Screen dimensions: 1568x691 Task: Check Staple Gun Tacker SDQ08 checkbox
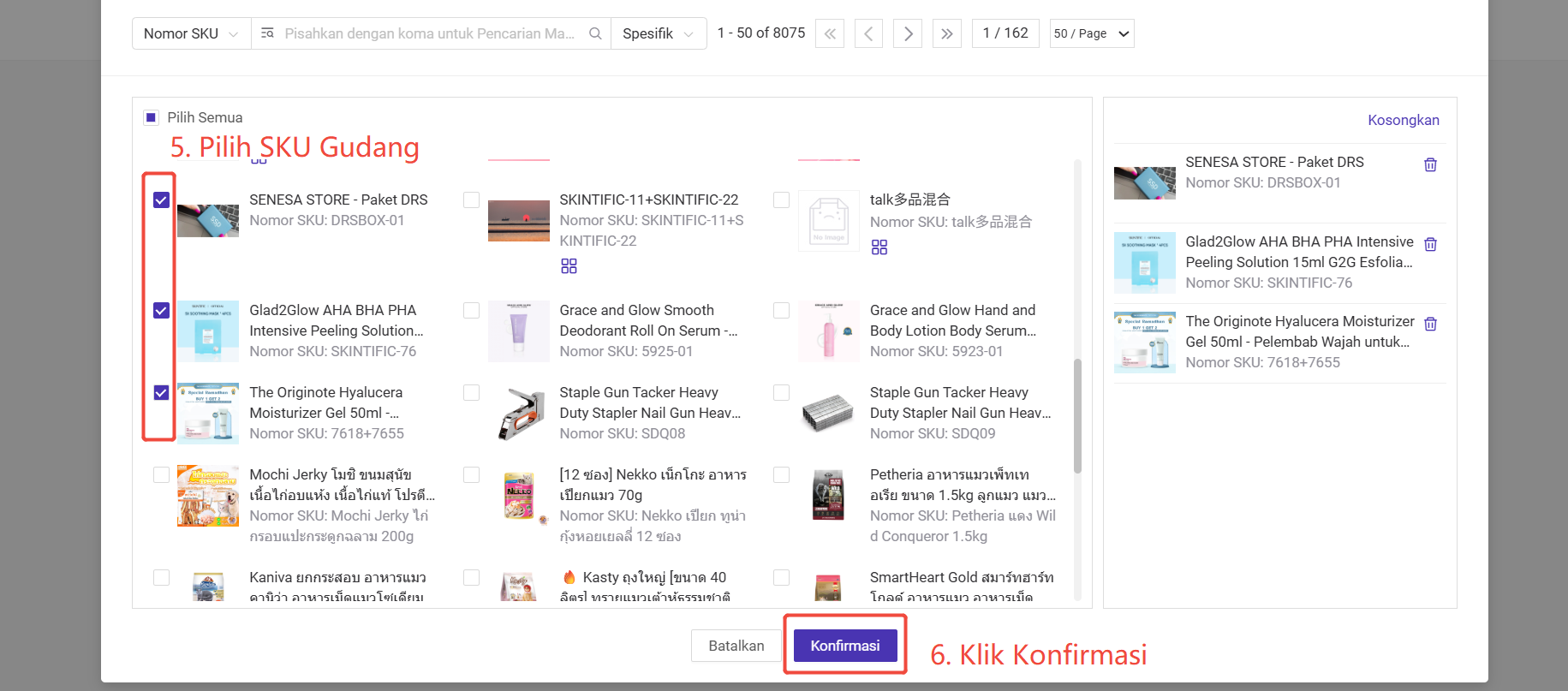[x=471, y=393]
